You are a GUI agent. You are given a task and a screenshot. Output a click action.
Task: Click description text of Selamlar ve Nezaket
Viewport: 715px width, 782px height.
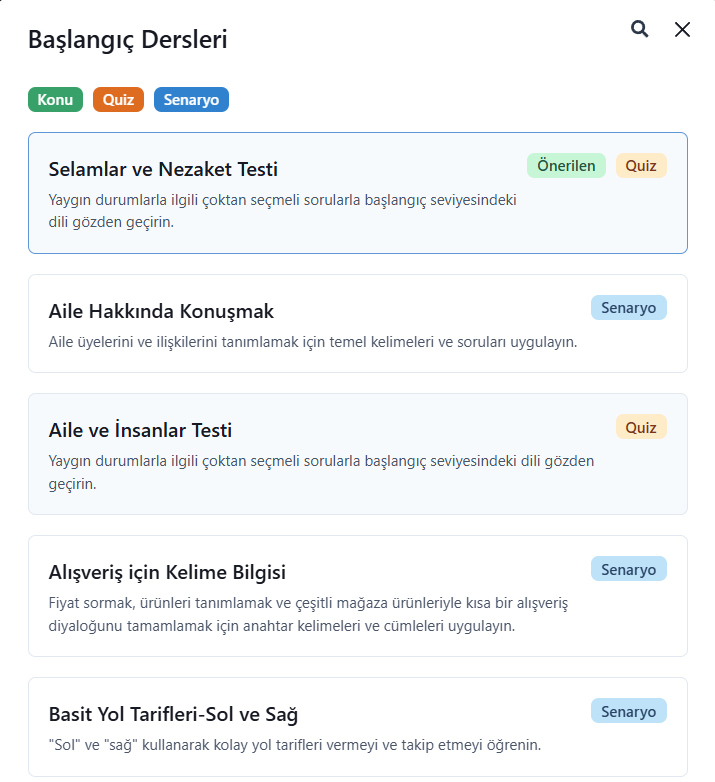click(282, 211)
